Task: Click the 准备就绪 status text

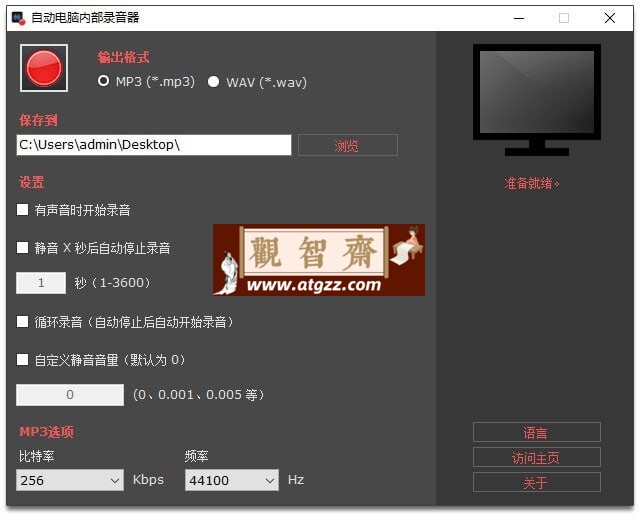Action: coord(532,183)
